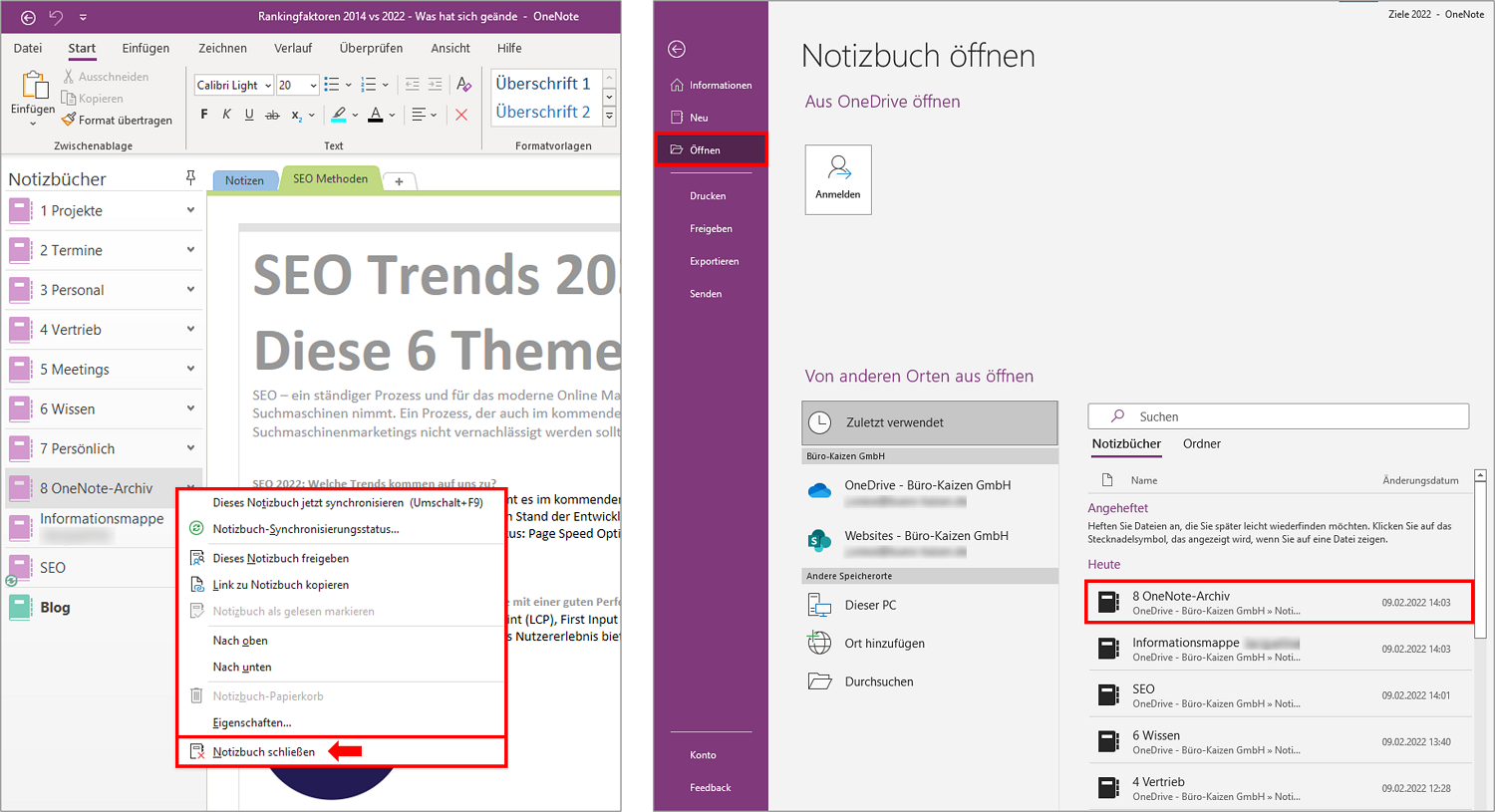Click the increase indent icon

(436, 85)
